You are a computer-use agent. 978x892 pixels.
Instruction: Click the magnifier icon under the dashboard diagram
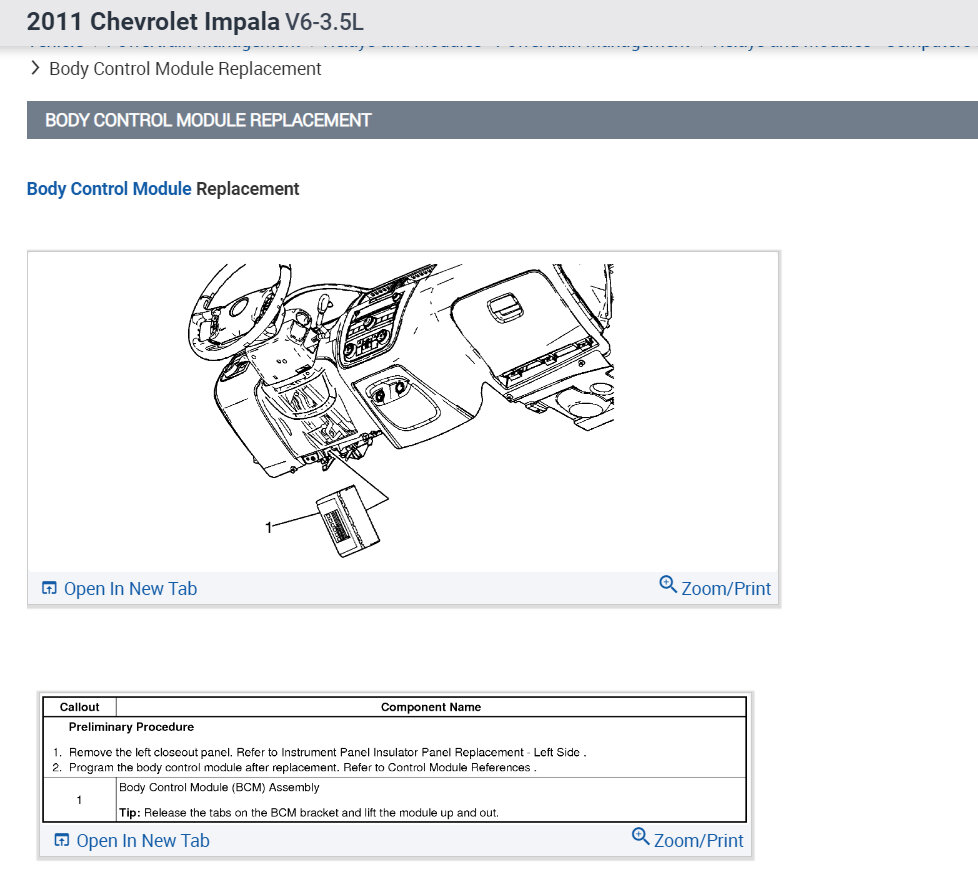coord(668,584)
